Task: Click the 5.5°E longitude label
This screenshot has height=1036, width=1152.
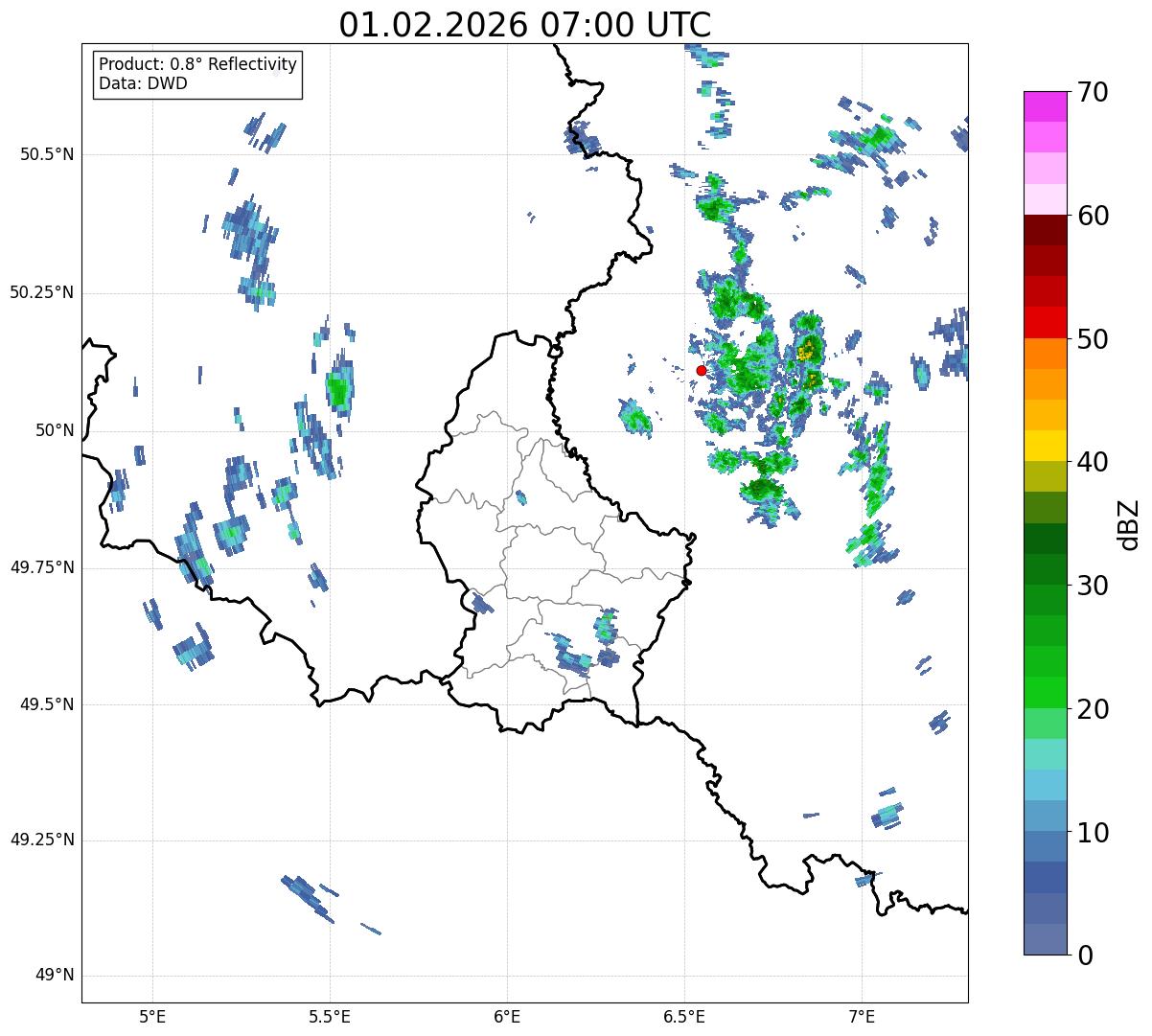Action: coord(330,1016)
